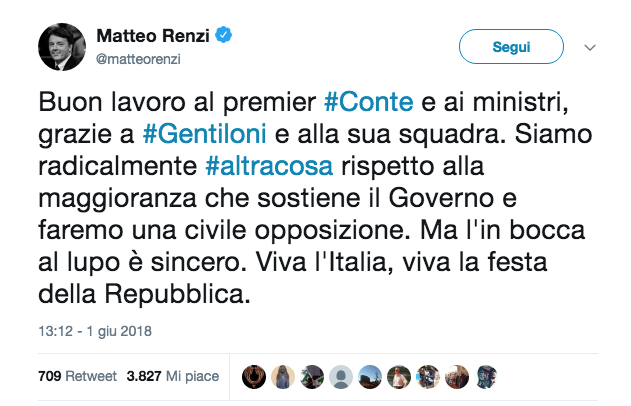Screen dimensions: 631x406
Task: Click the gray default-silhouette liker avatar
Action: 342,376
